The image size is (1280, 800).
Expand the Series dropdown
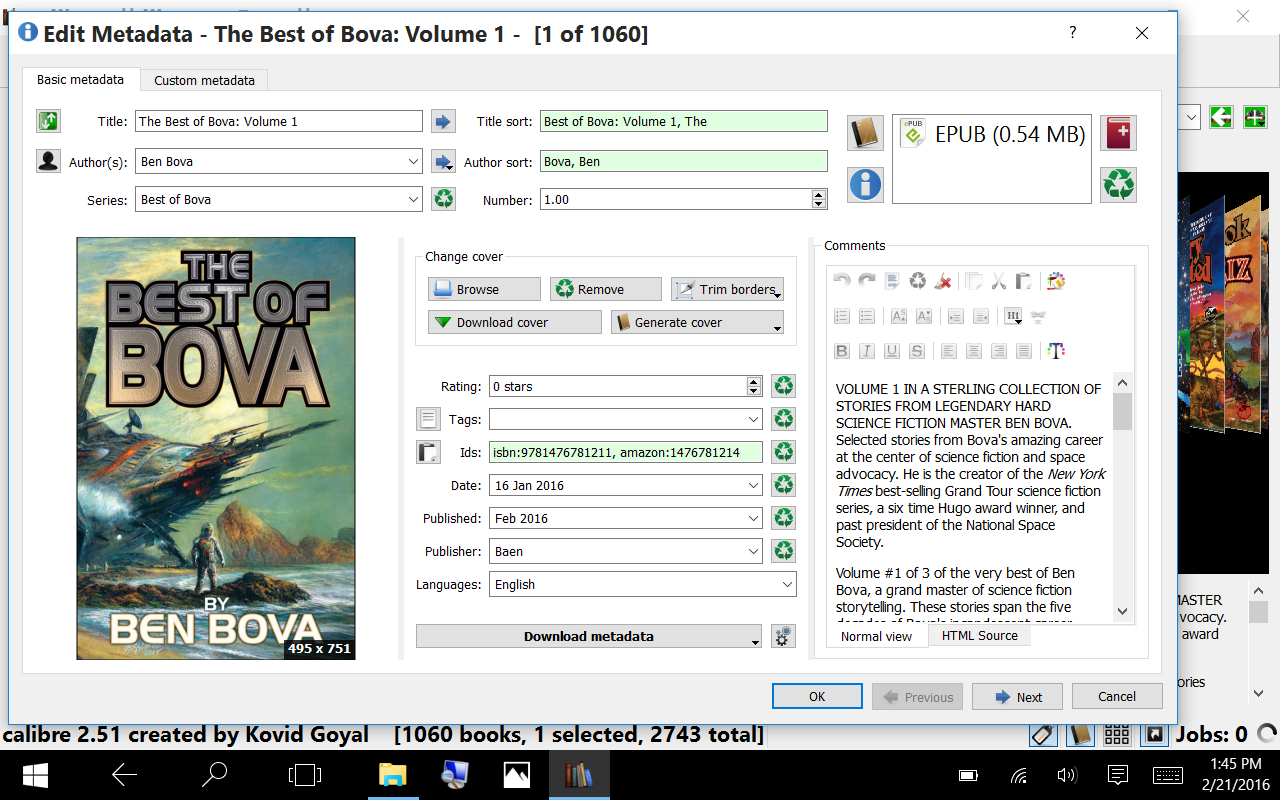tap(414, 199)
